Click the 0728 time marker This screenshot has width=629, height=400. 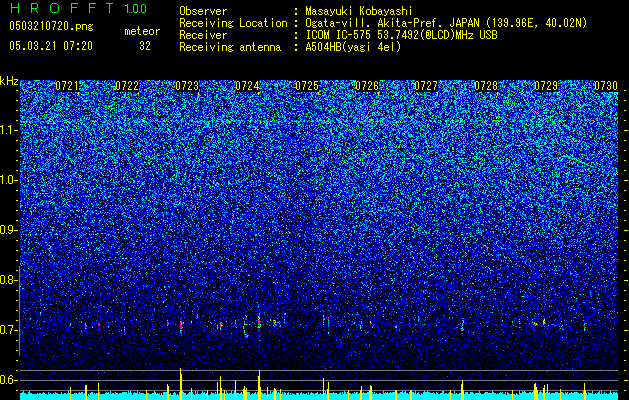click(486, 86)
